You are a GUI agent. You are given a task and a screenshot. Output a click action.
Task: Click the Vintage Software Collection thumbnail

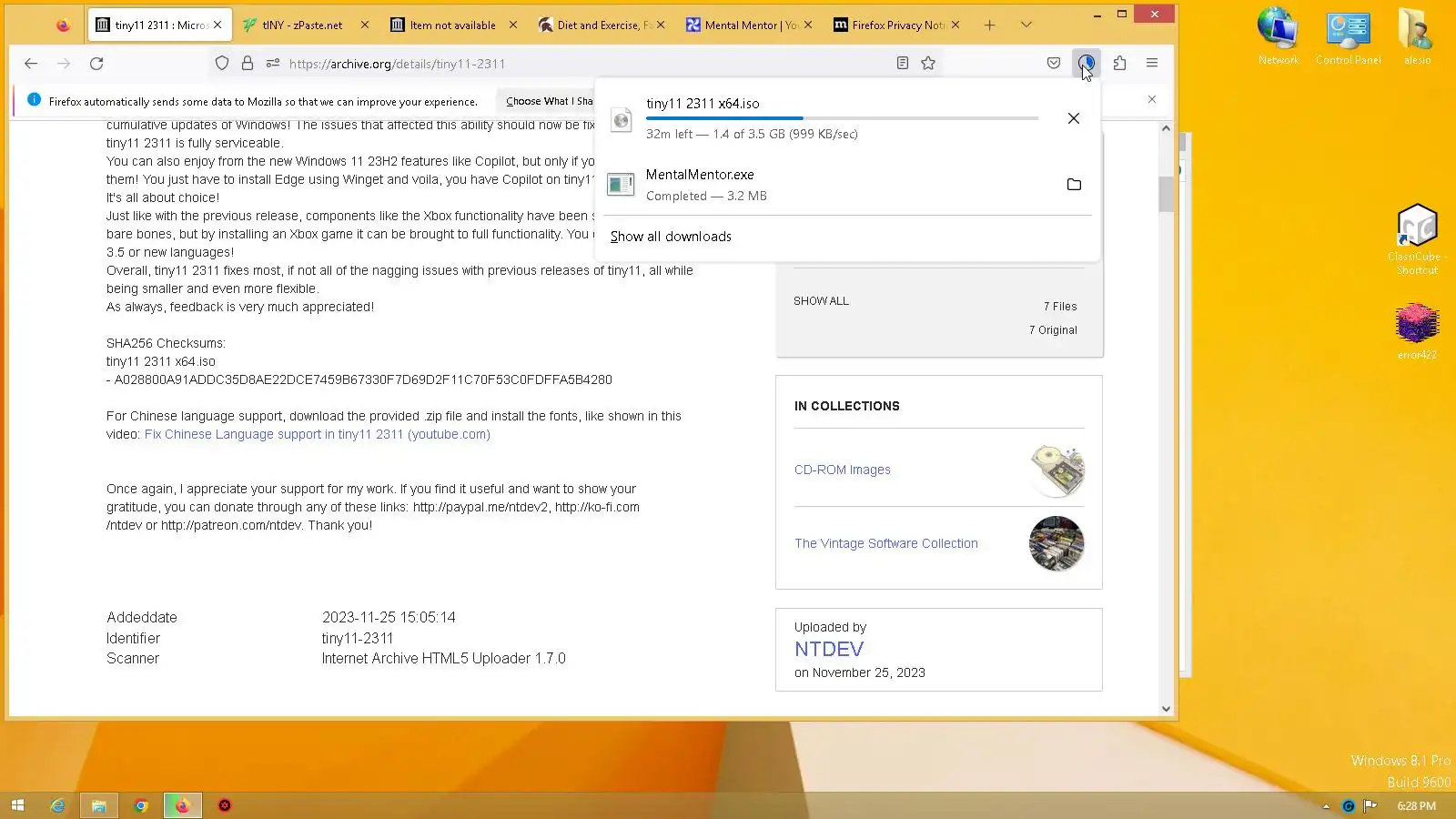(1057, 544)
